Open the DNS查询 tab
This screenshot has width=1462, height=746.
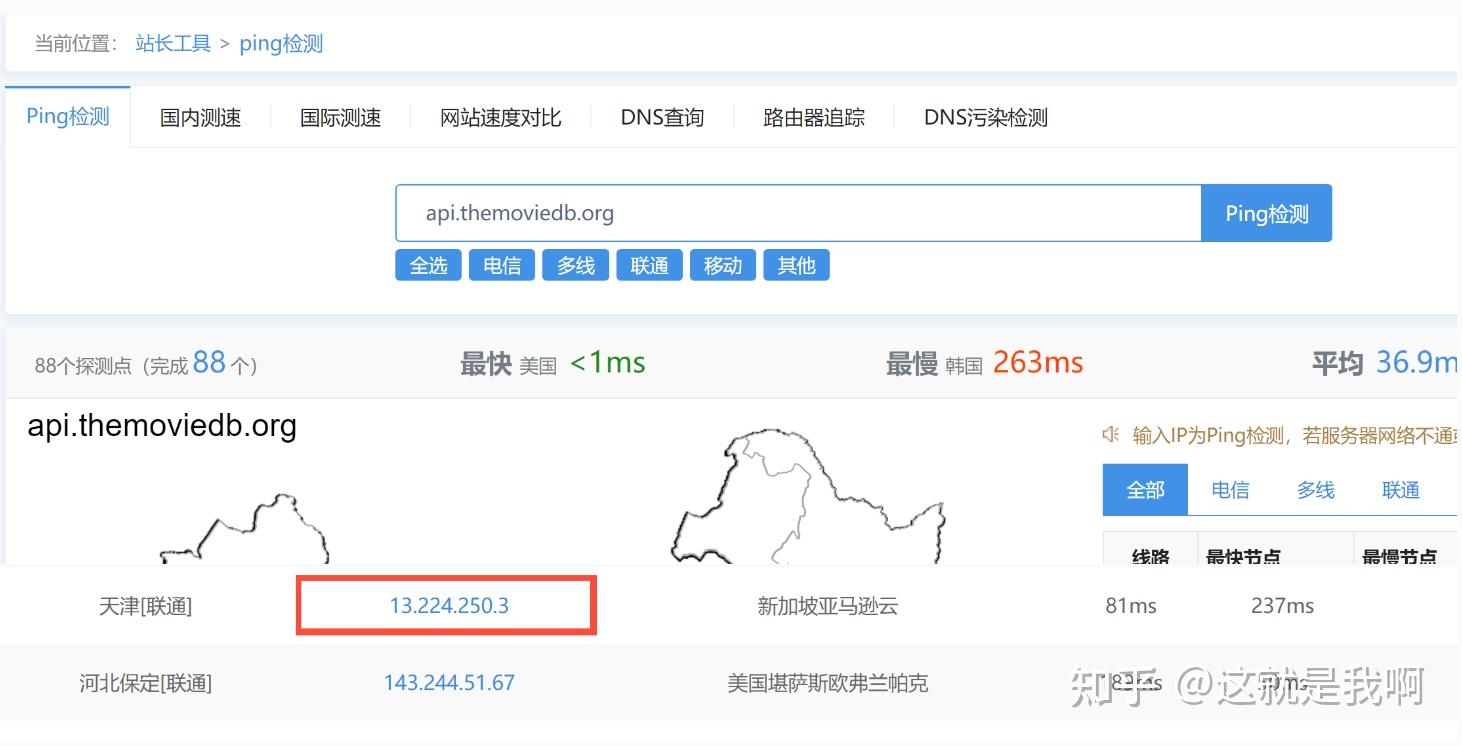[661, 117]
